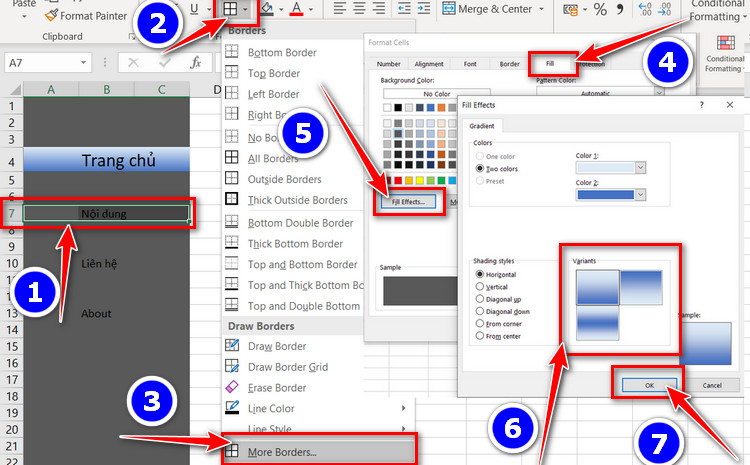
Task: Click Decrease Indent icon
Action: pos(404,8)
